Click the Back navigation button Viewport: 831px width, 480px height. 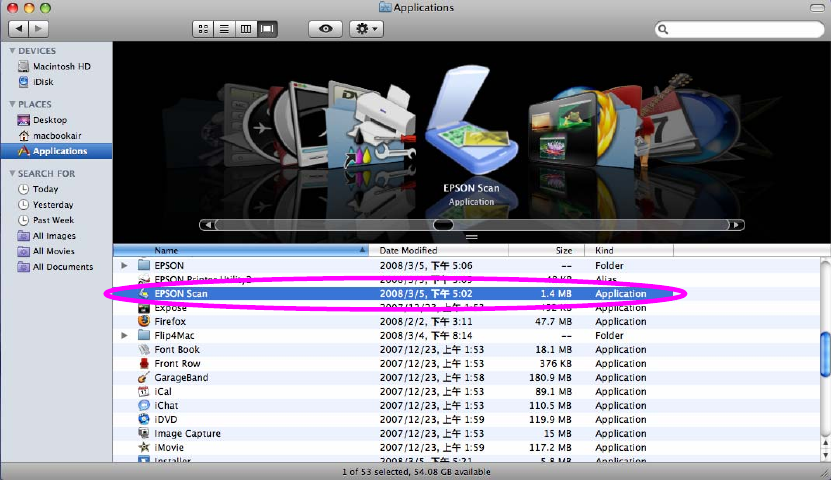[x=21, y=29]
